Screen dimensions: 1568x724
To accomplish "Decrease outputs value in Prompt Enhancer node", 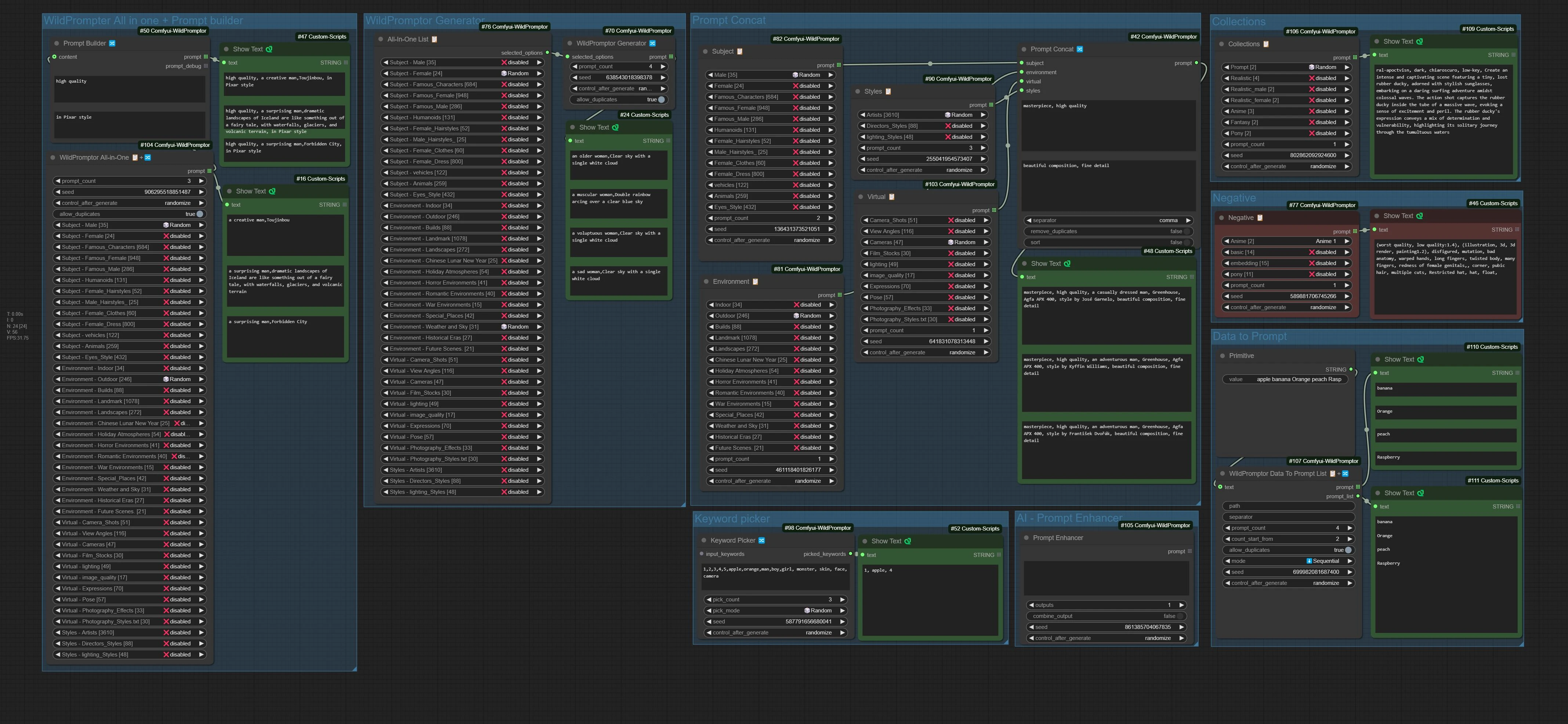I will point(1031,605).
